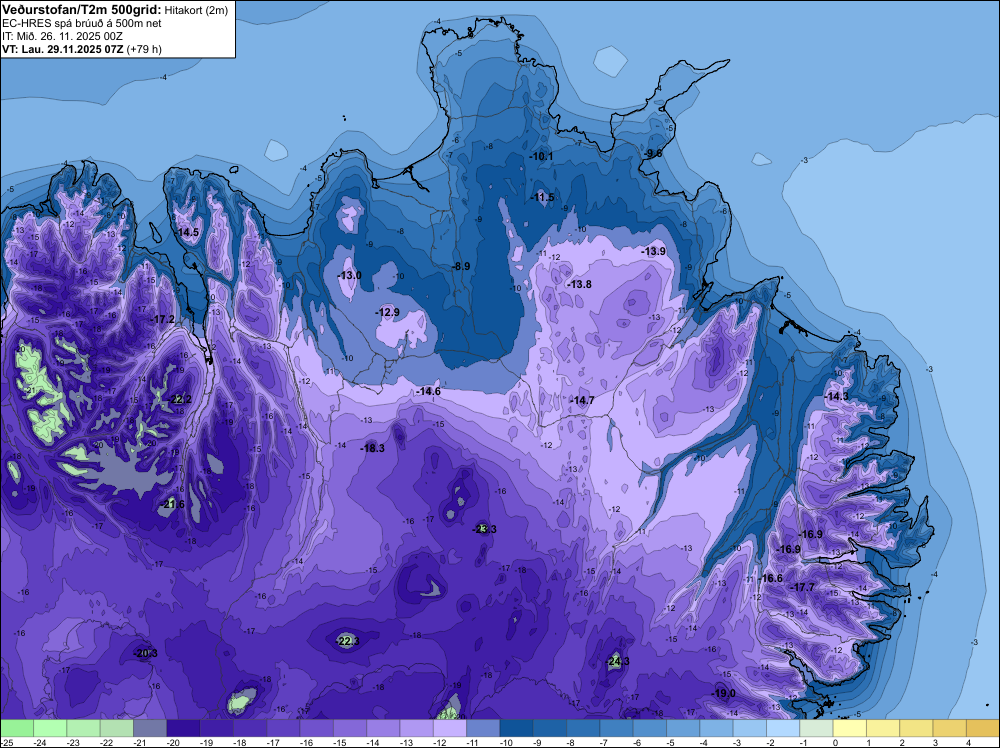
Task: Click the -22.2 temperature value on map
Action: [180, 399]
